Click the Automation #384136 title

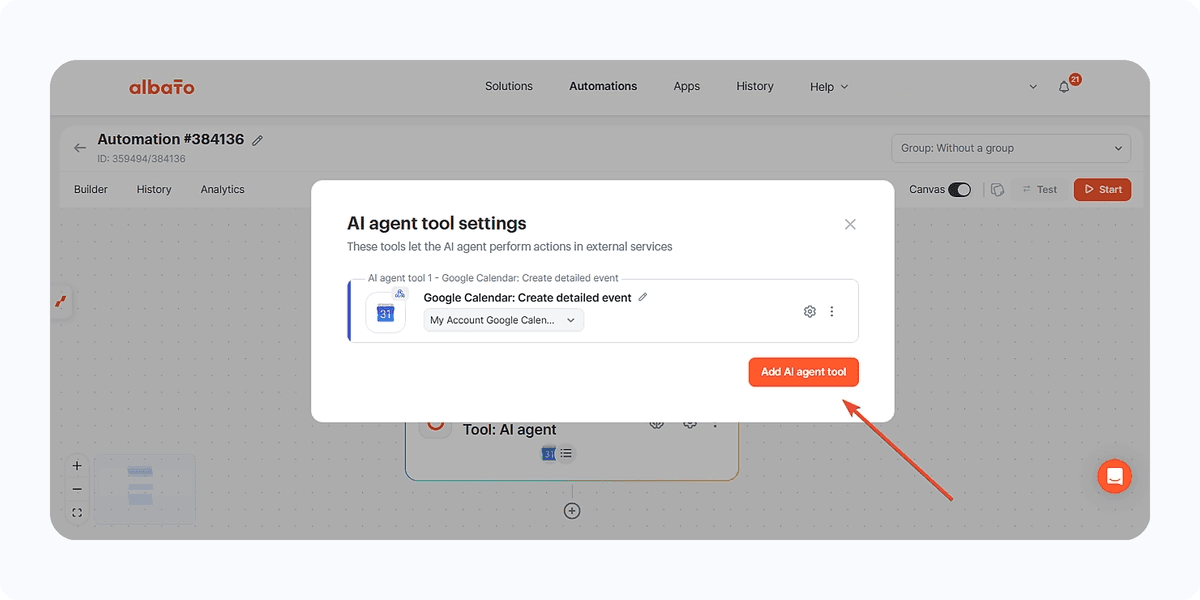[x=171, y=139]
